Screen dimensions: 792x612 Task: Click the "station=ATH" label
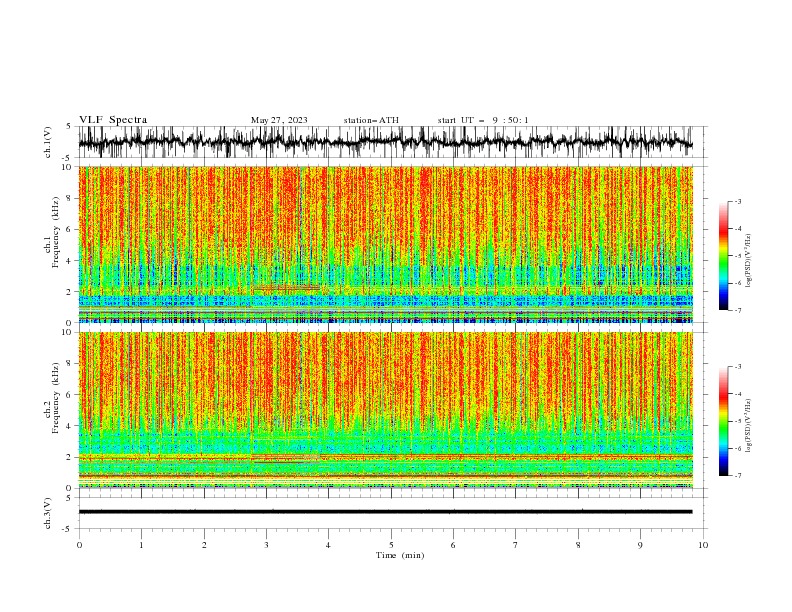[x=371, y=120]
